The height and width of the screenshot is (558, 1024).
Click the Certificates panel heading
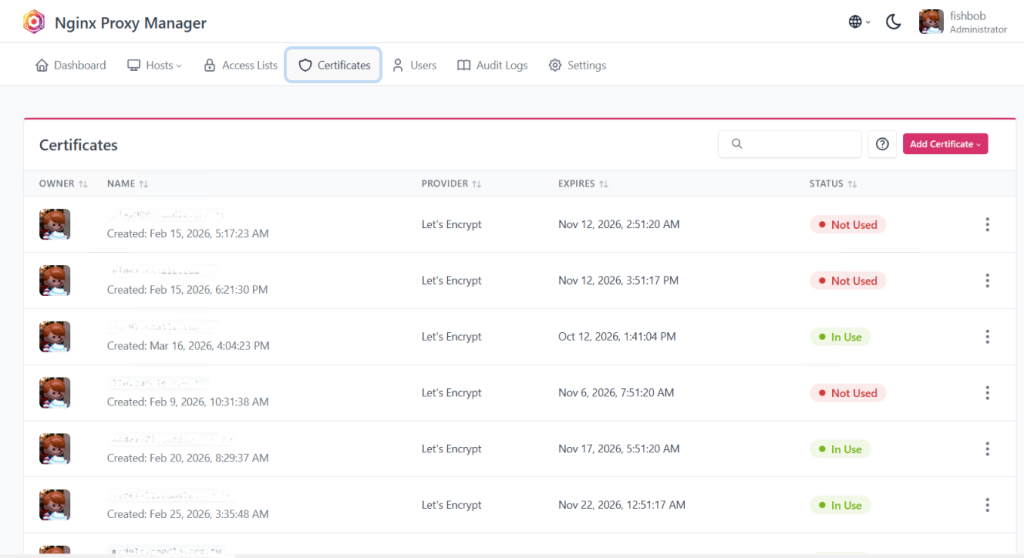click(78, 145)
